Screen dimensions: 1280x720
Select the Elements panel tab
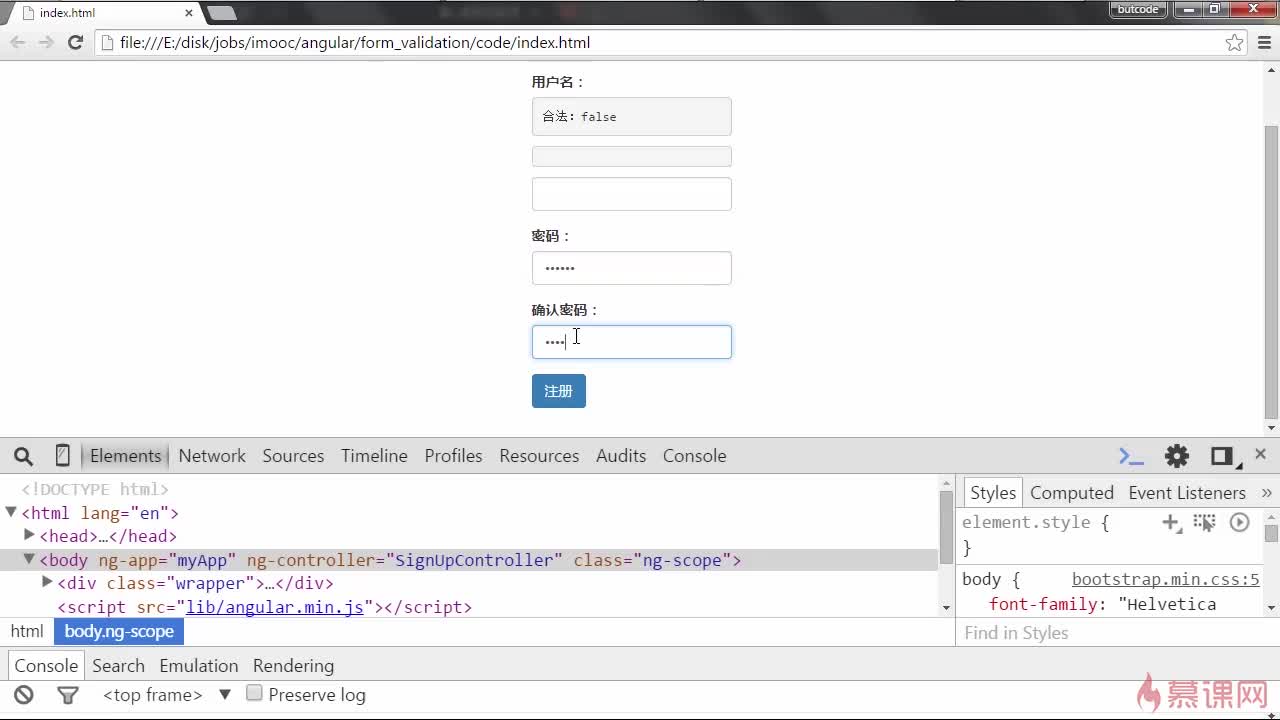coord(125,456)
